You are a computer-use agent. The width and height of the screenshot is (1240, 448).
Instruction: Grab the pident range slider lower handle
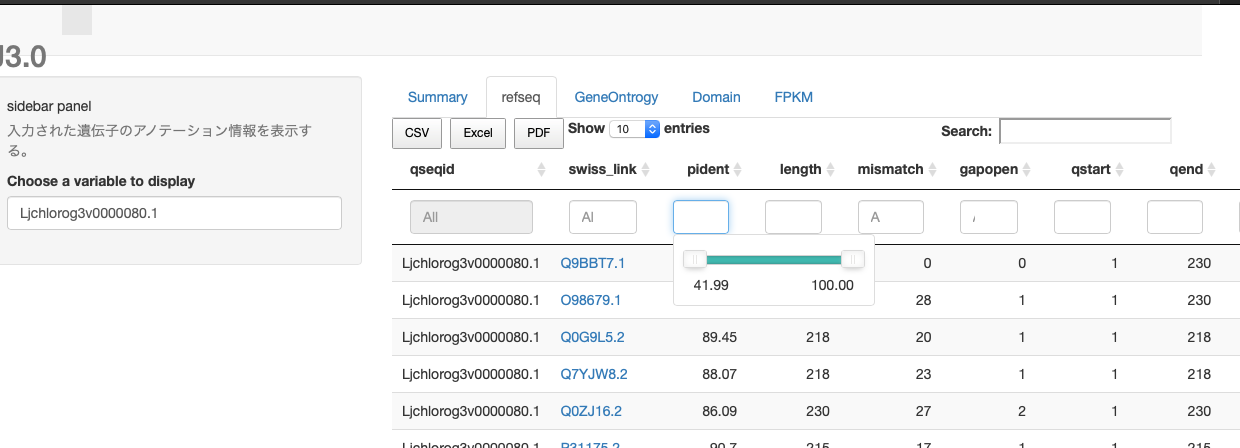click(x=694, y=260)
